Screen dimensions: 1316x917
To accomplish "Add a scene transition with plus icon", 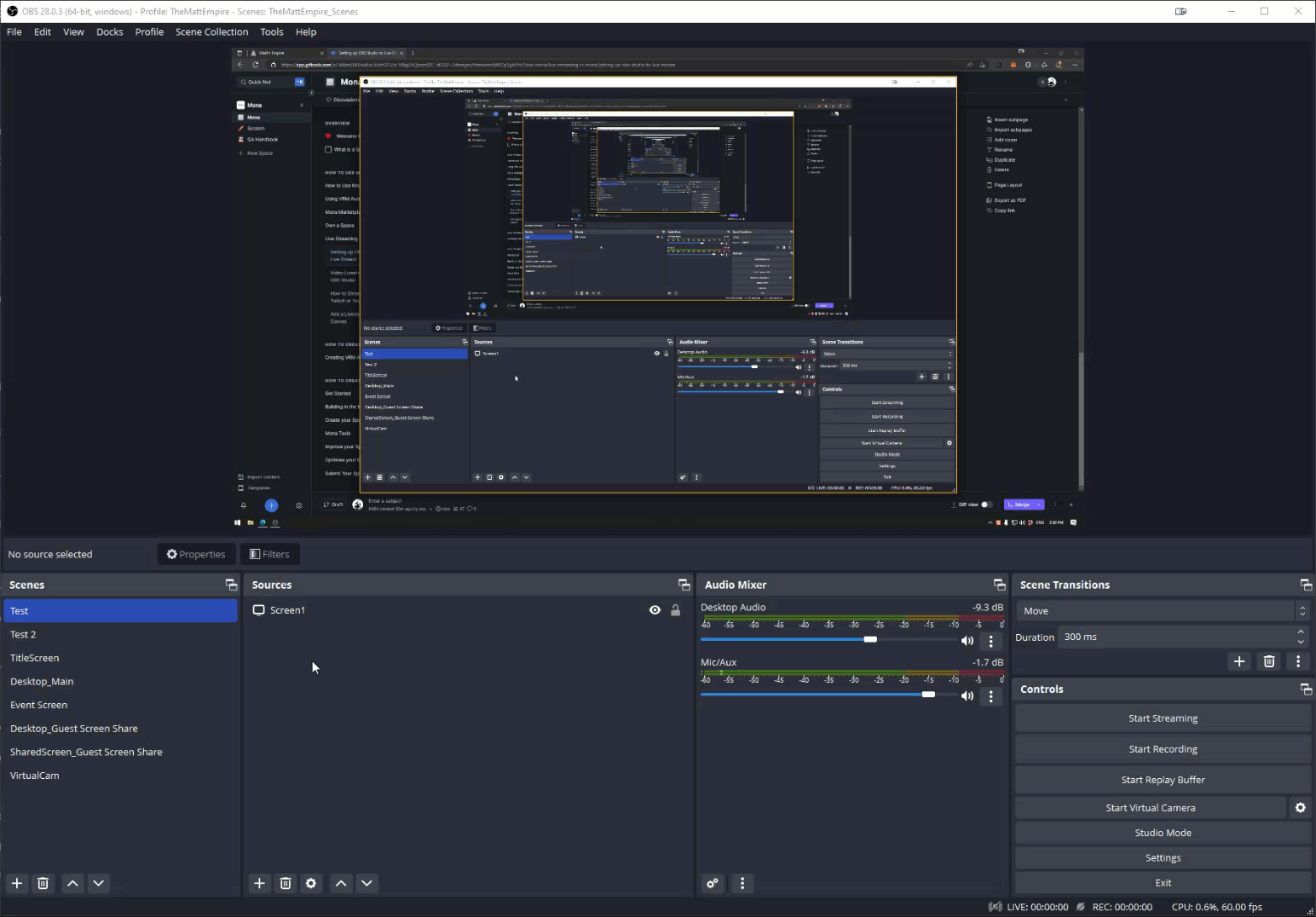I will 1239,661.
